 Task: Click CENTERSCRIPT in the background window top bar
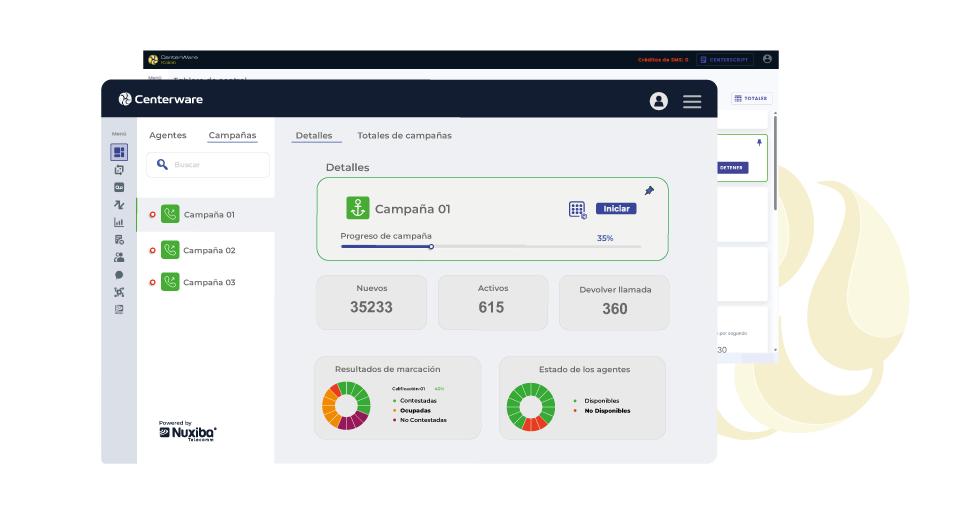tap(725, 60)
